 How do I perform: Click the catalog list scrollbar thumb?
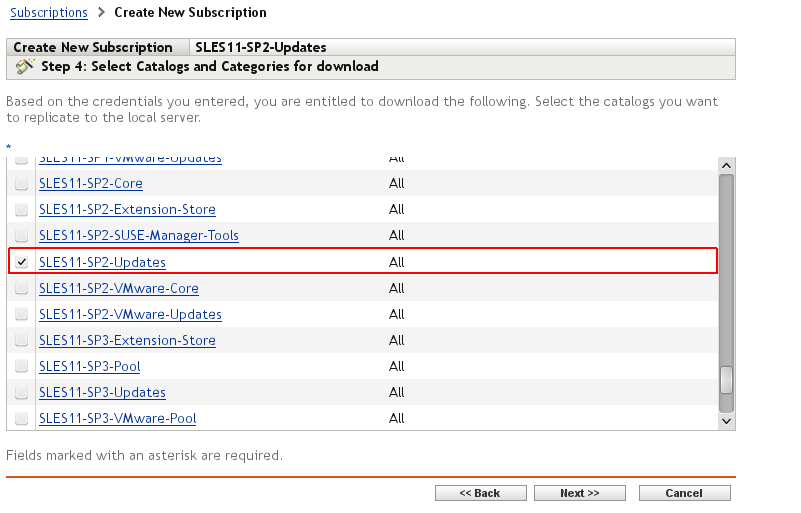coord(727,380)
